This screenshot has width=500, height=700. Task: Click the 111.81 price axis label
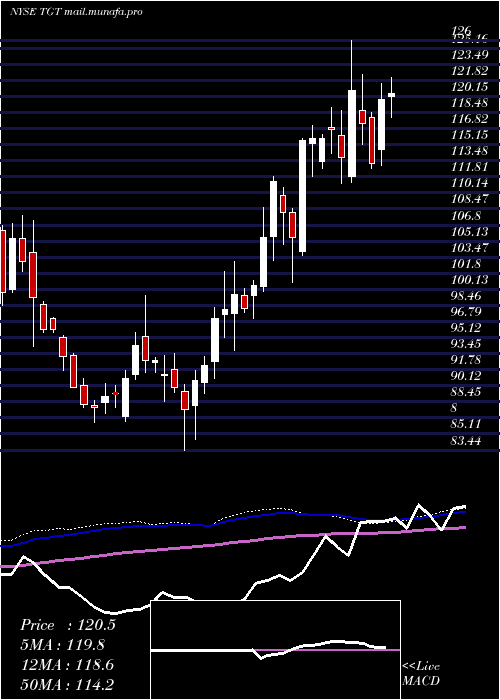[x=469, y=168]
